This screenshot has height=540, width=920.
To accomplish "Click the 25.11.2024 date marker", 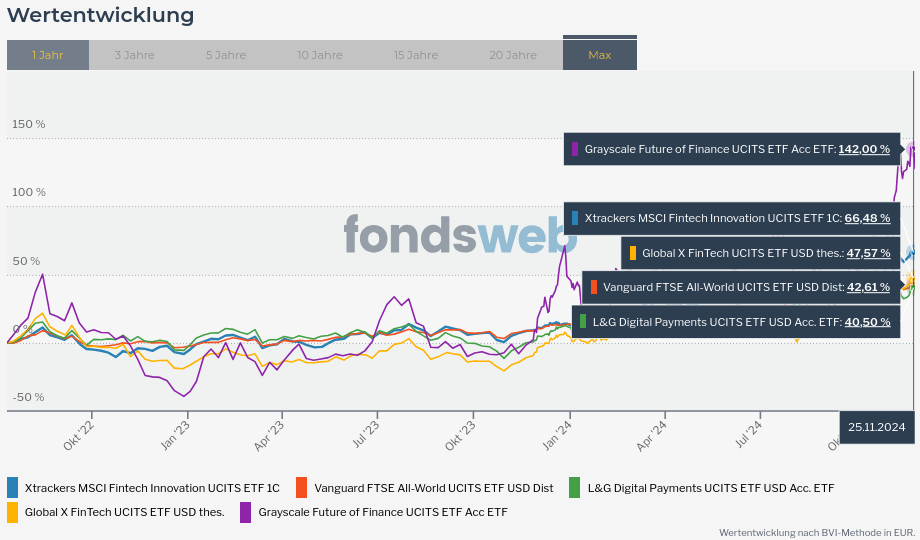I will coord(876,427).
